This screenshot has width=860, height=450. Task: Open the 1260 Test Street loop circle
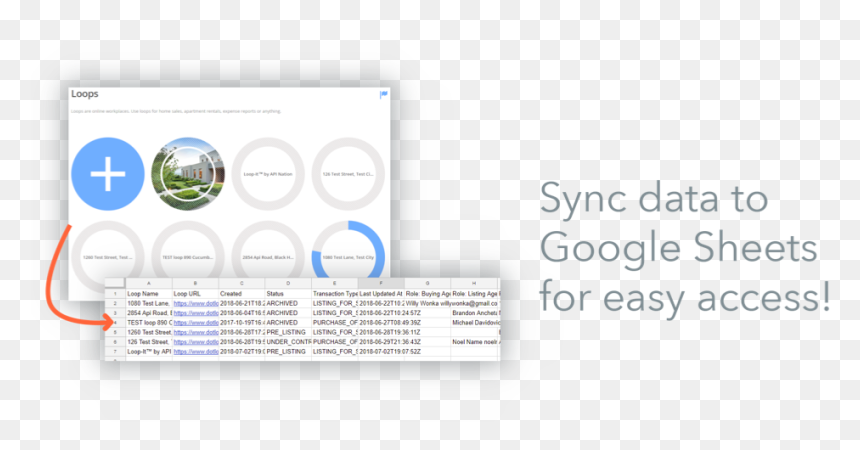tap(108, 250)
